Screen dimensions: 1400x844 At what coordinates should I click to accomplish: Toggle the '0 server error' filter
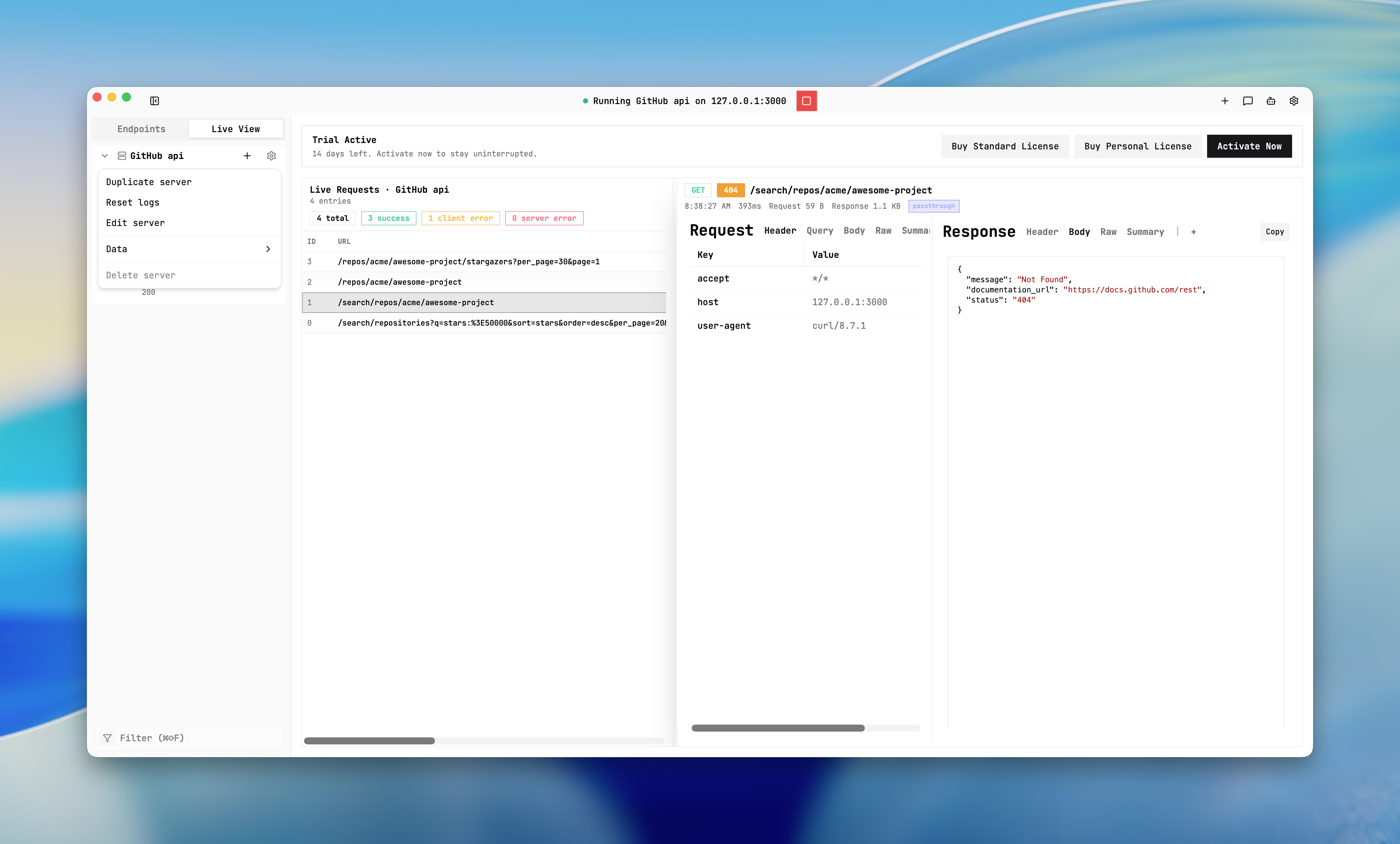pos(544,218)
